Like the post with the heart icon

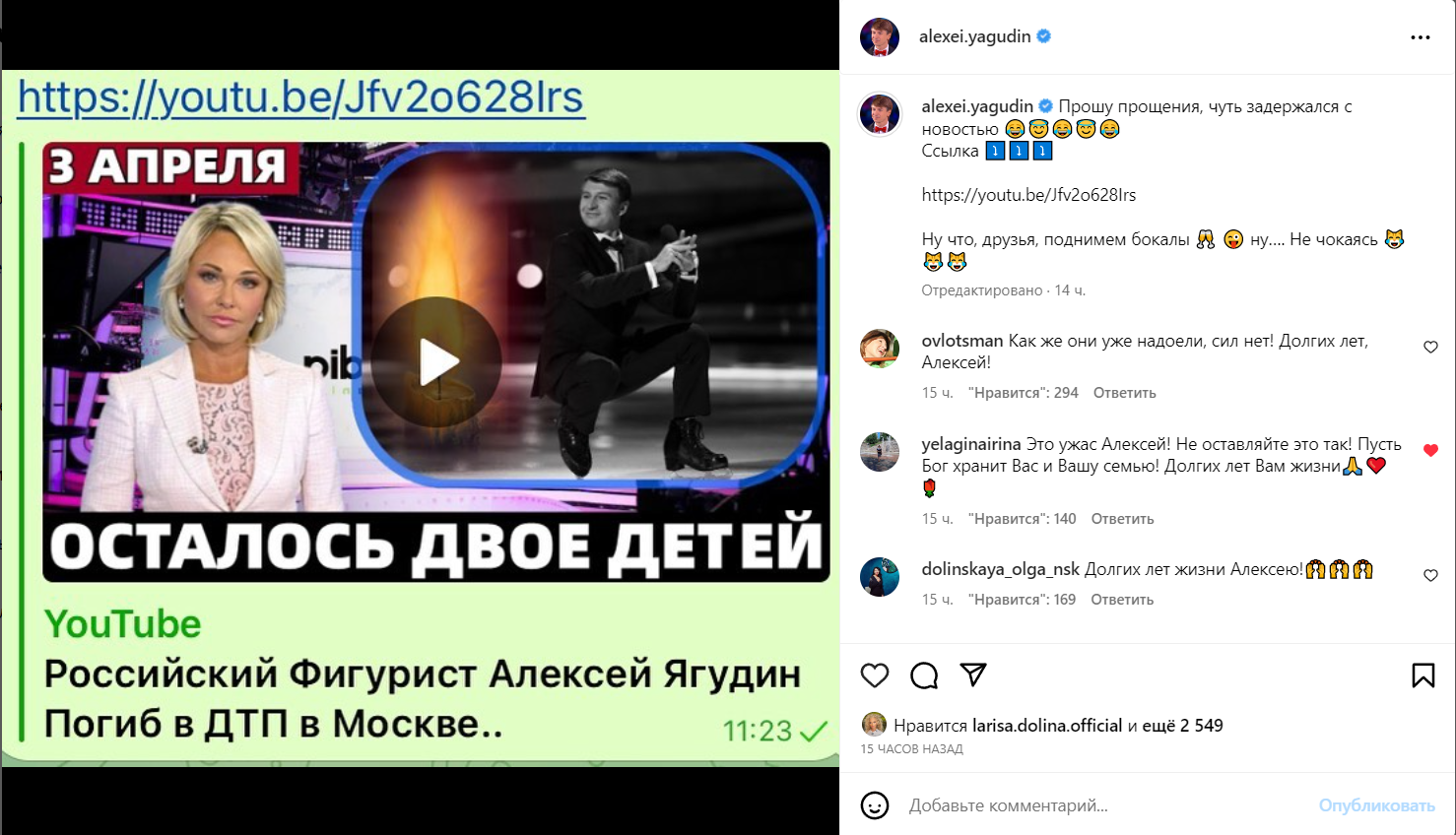coord(875,675)
